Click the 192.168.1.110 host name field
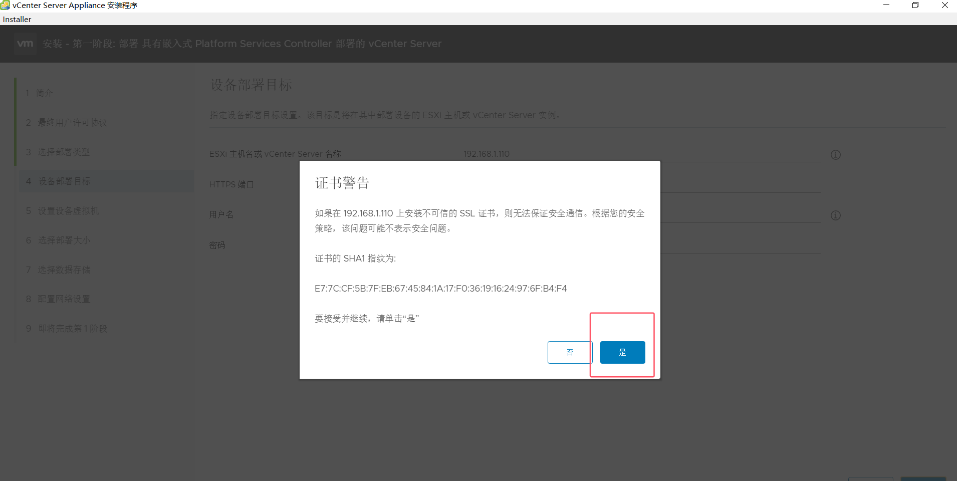957x481 pixels. click(x=641, y=154)
